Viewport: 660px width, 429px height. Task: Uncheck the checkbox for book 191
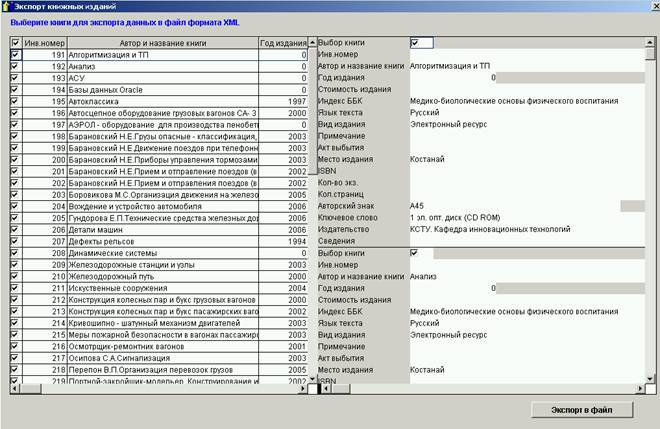tap(16, 55)
